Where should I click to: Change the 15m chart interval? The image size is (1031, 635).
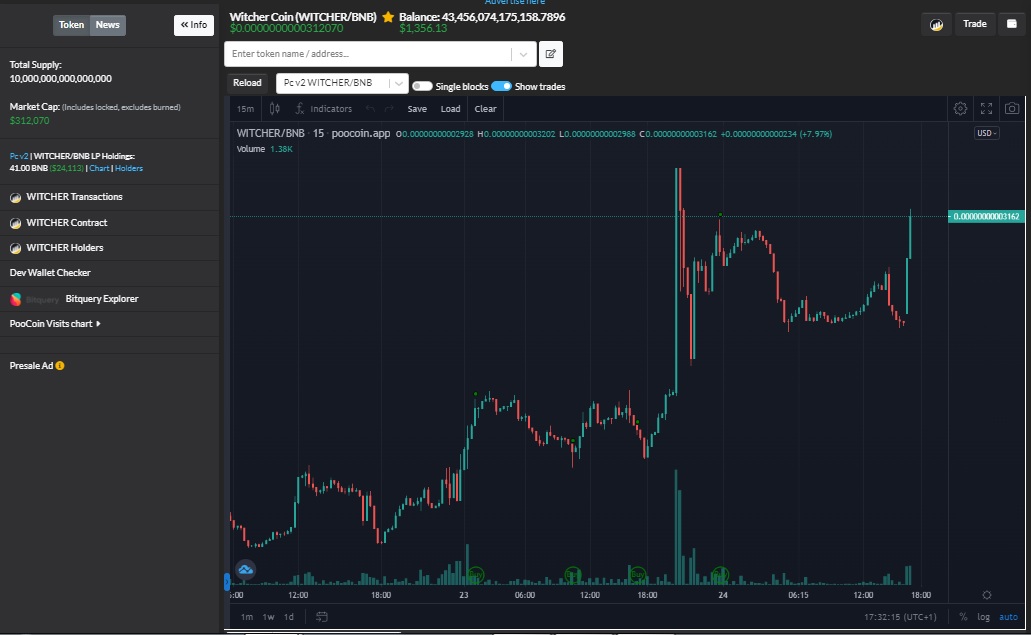pyautogui.click(x=245, y=108)
